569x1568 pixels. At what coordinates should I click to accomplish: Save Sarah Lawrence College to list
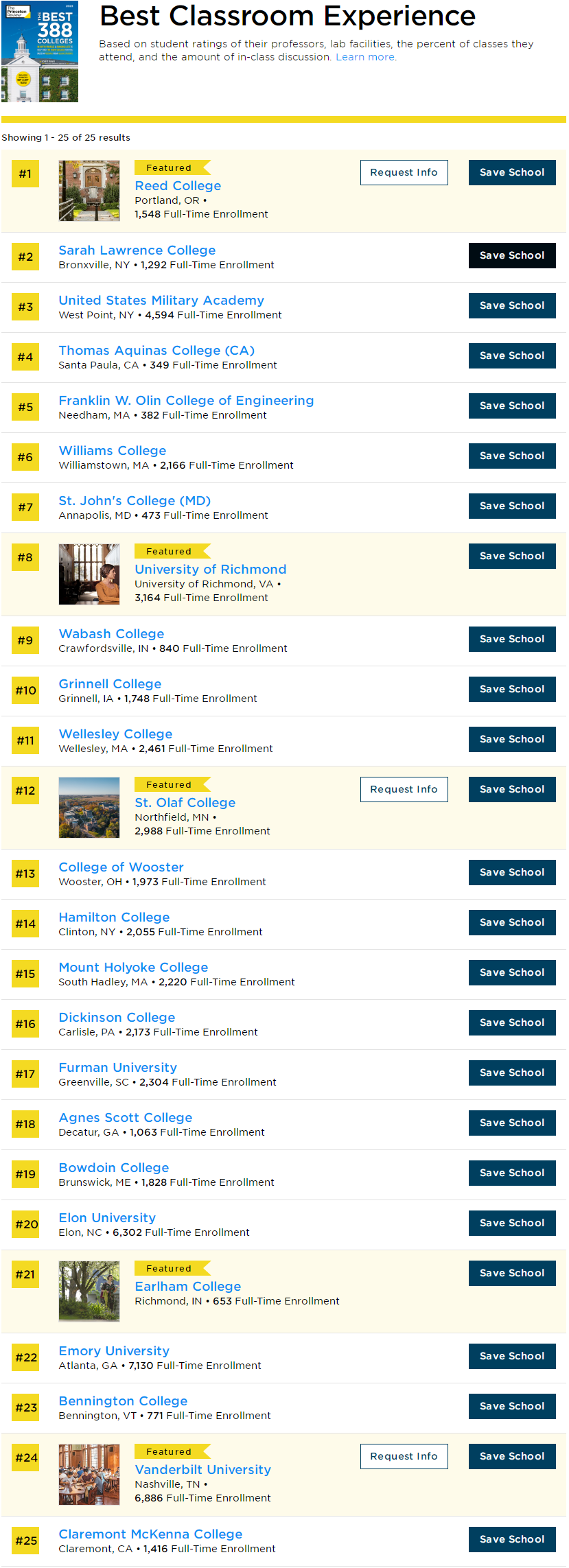[511, 256]
